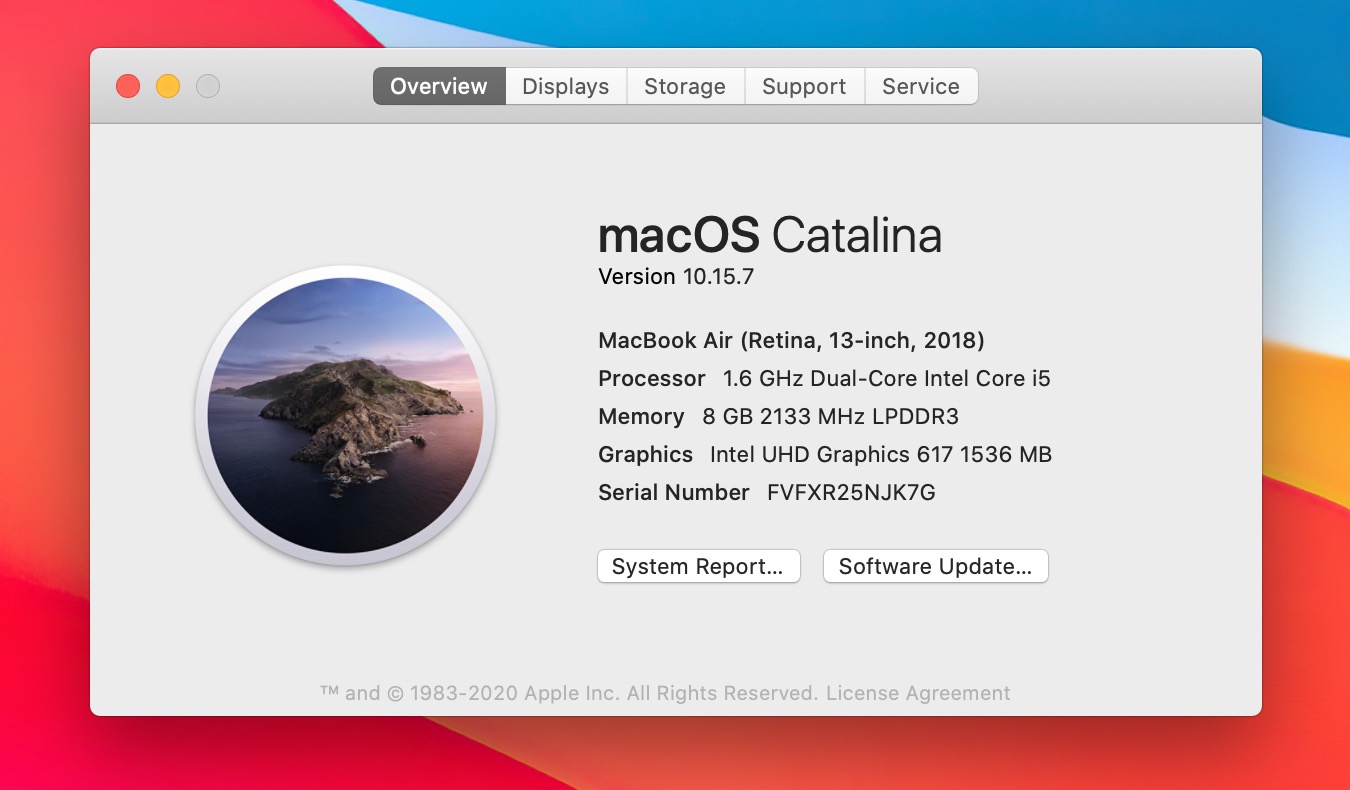Click the System Report button
1350x790 pixels.
698,566
